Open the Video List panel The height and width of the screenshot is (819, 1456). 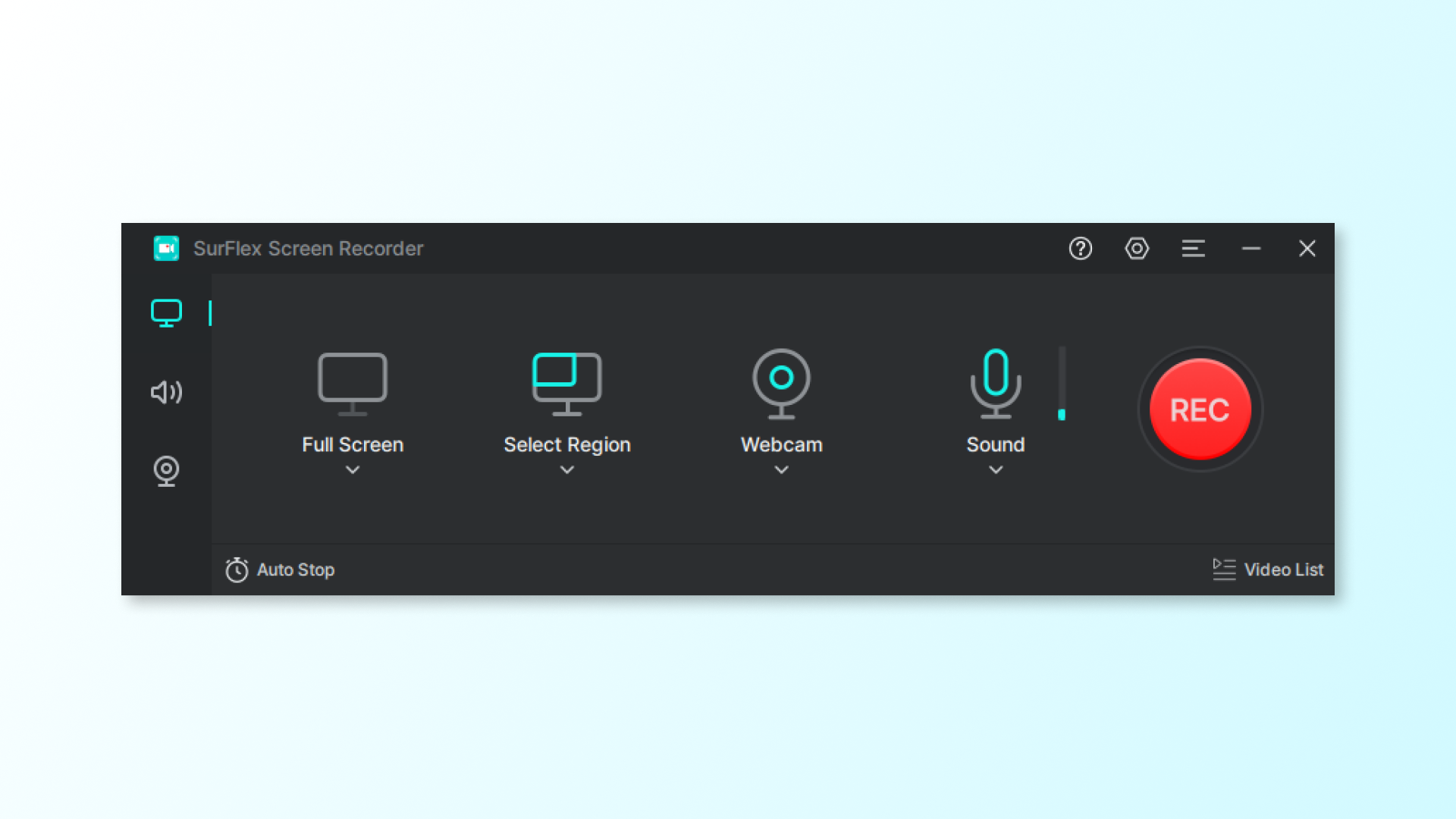click(x=1267, y=570)
